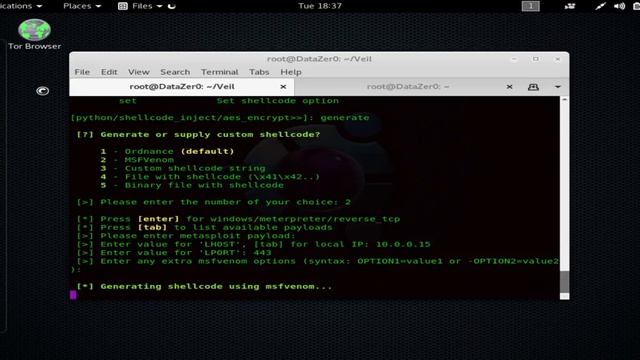
Task: Open the terminal Help menu
Action: tap(291, 72)
